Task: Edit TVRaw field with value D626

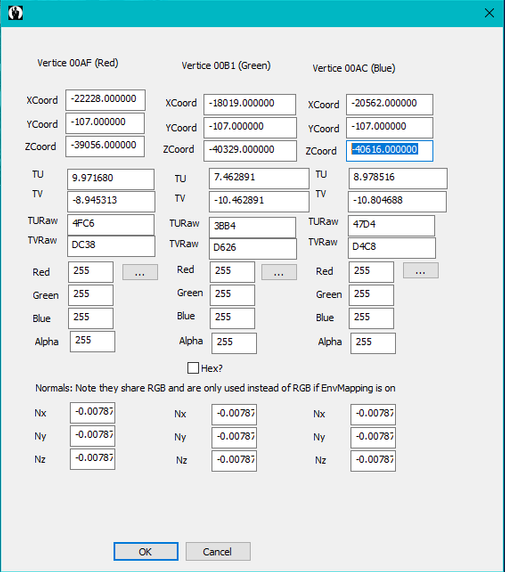Action: click(253, 249)
